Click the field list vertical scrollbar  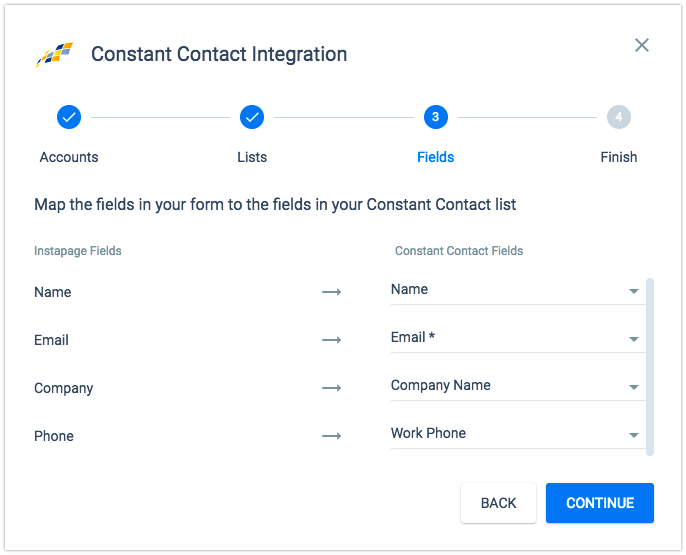click(650, 367)
